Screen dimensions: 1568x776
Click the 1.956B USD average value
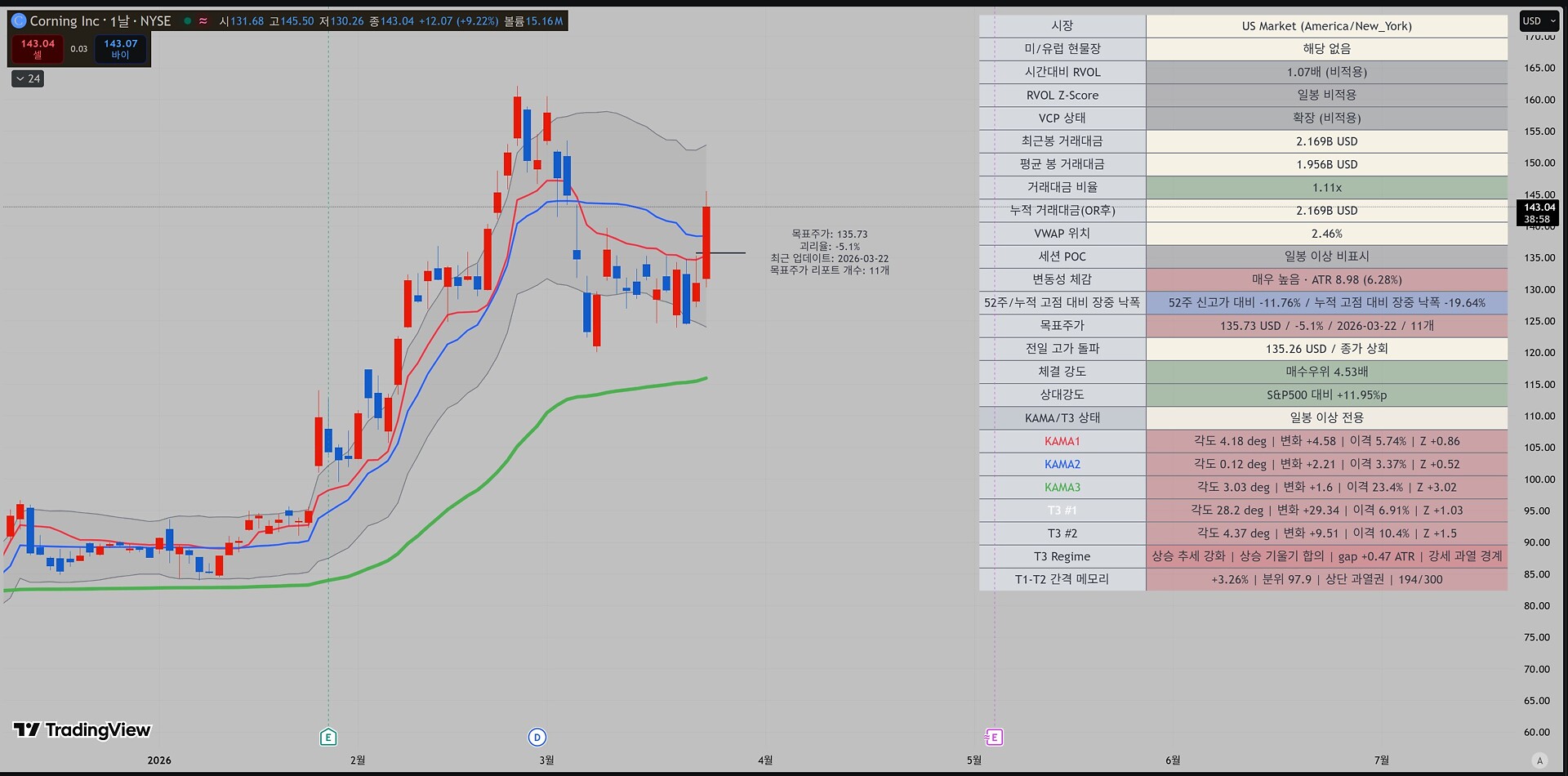[x=1326, y=164]
